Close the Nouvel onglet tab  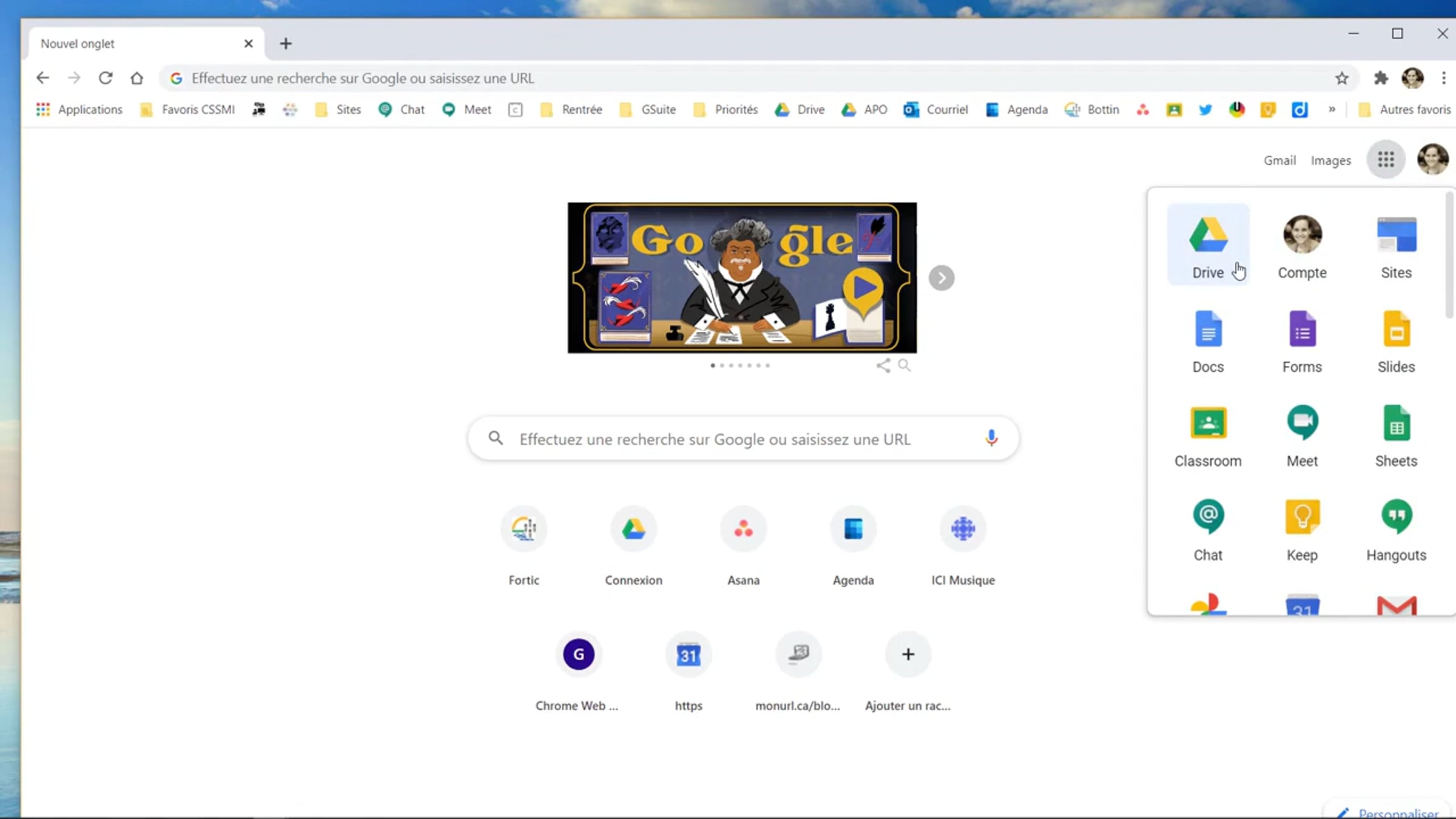pyautogui.click(x=248, y=44)
